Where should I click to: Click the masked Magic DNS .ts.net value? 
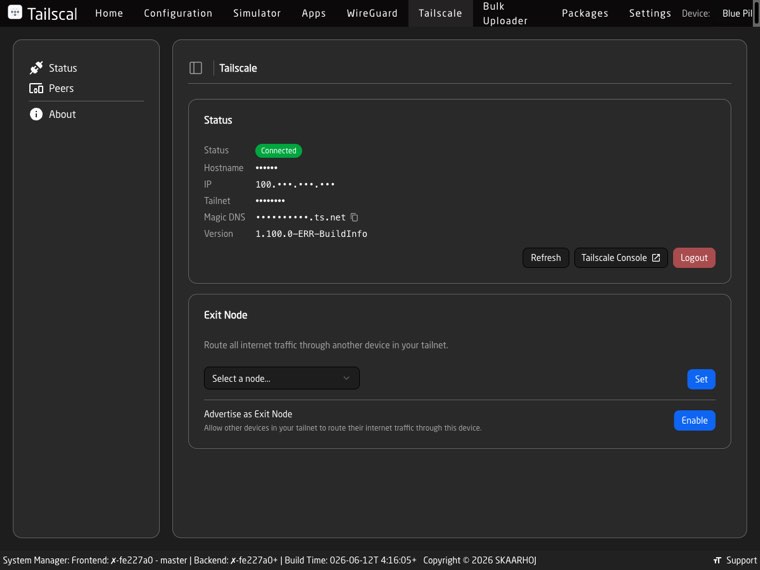coord(301,217)
